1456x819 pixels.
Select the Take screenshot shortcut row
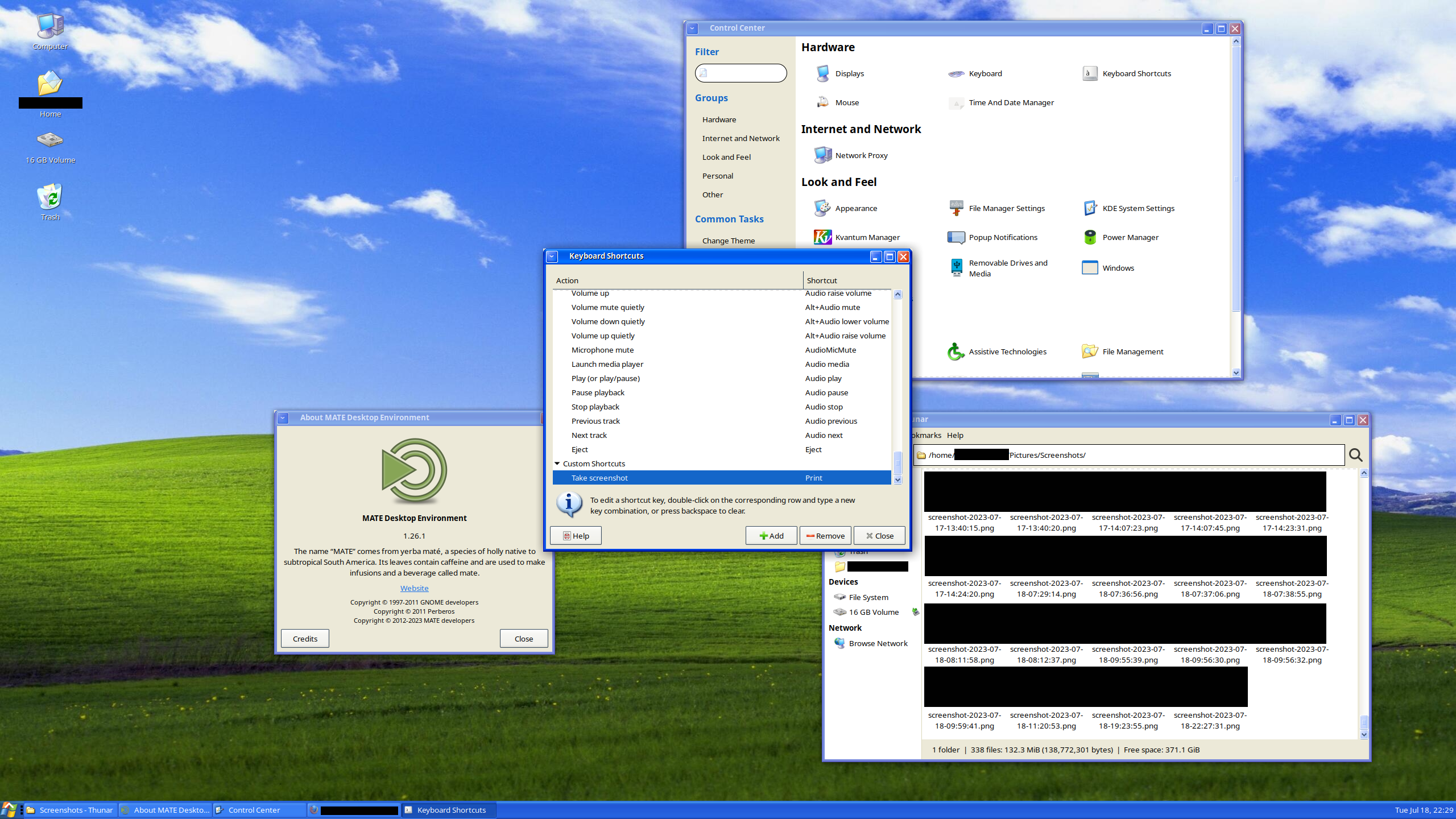click(x=722, y=478)
